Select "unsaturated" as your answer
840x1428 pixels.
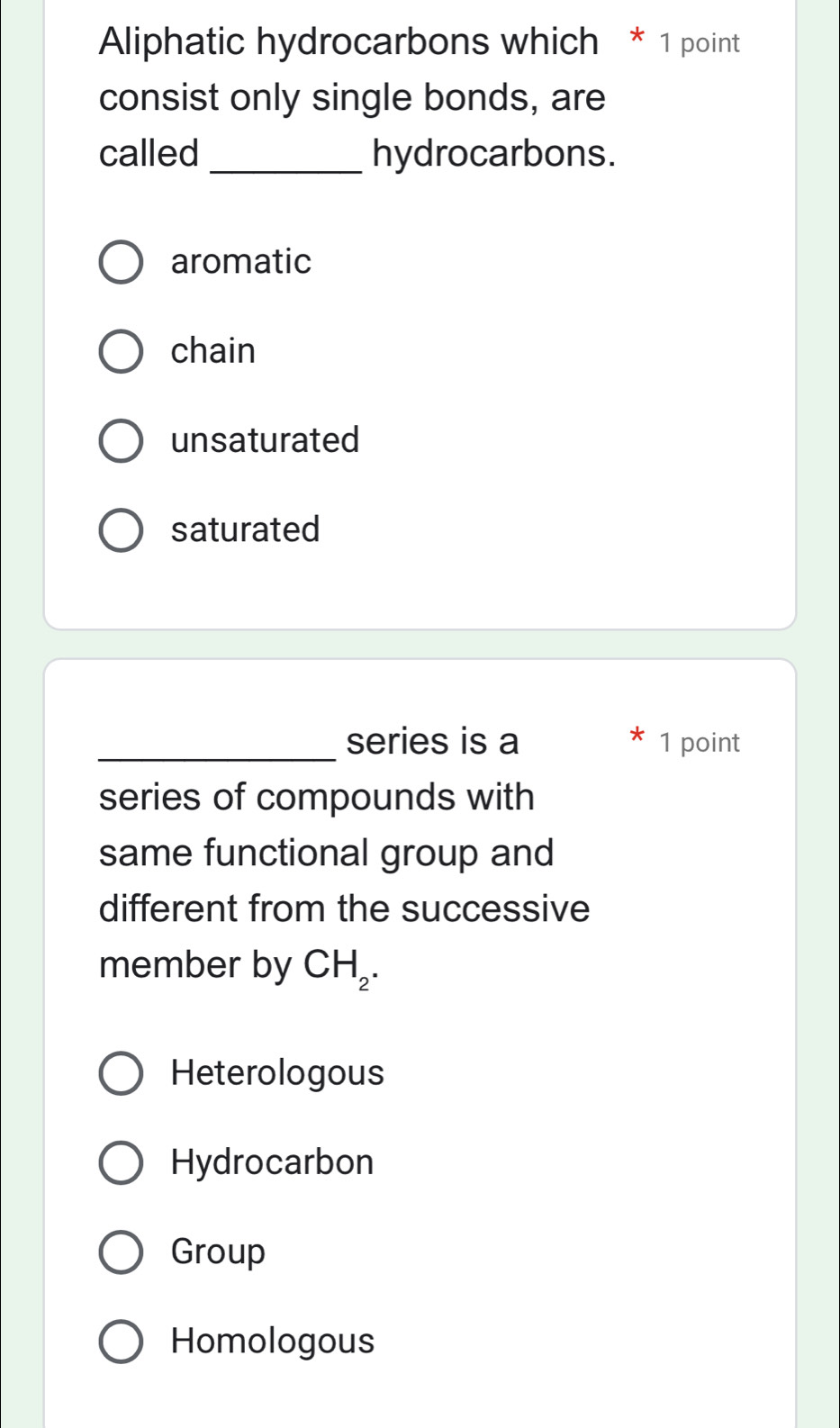(122, 440)
